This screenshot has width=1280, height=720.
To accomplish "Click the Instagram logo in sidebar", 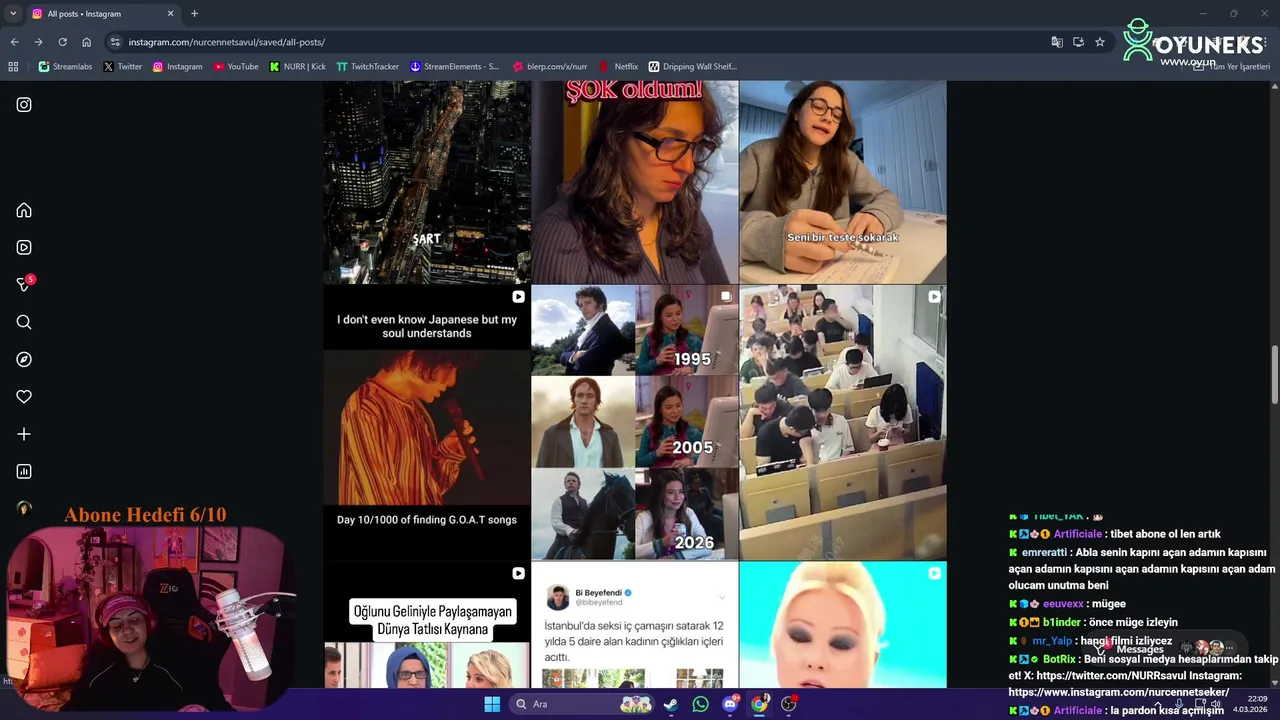I will coord(24,105).
